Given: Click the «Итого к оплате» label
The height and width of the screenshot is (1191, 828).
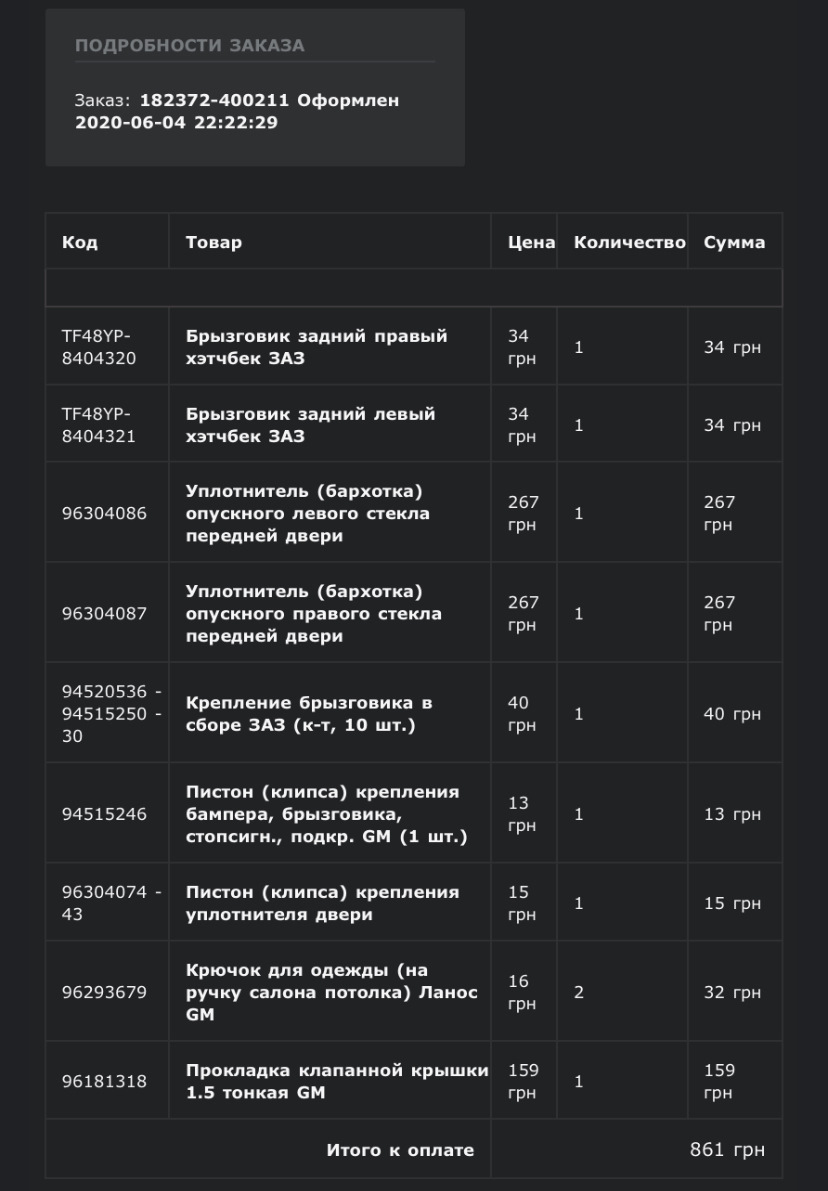Looking at the screenshot, I should click(400, 1150).
